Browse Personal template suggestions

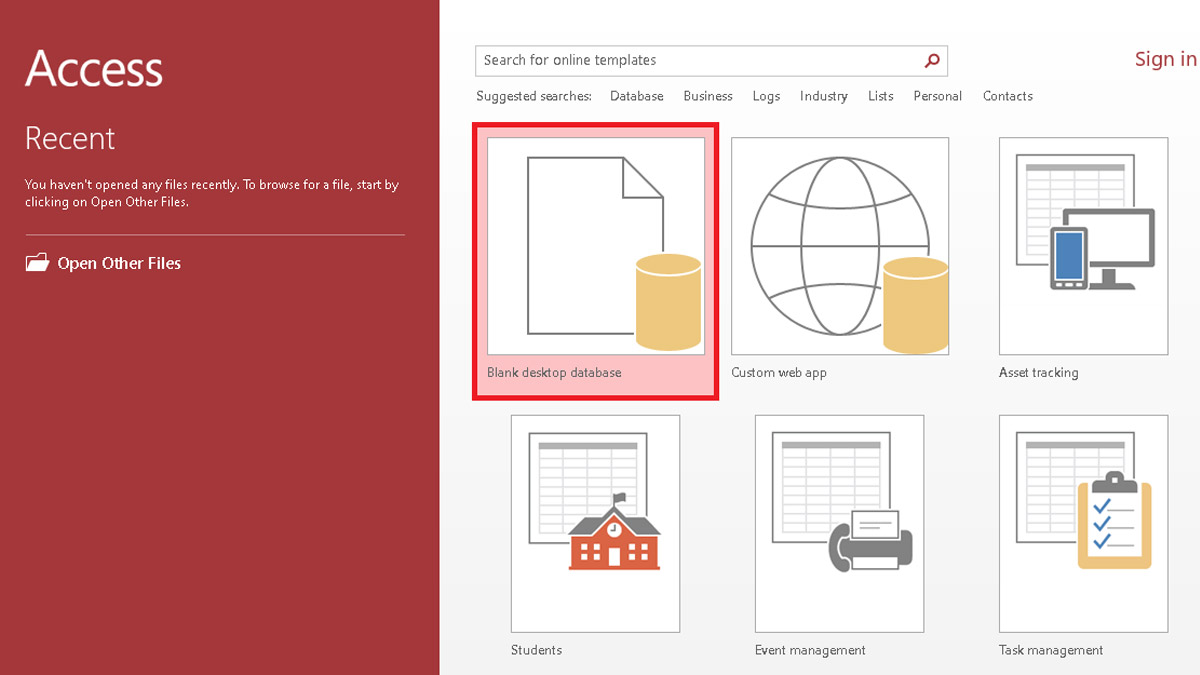click(937, 96)
